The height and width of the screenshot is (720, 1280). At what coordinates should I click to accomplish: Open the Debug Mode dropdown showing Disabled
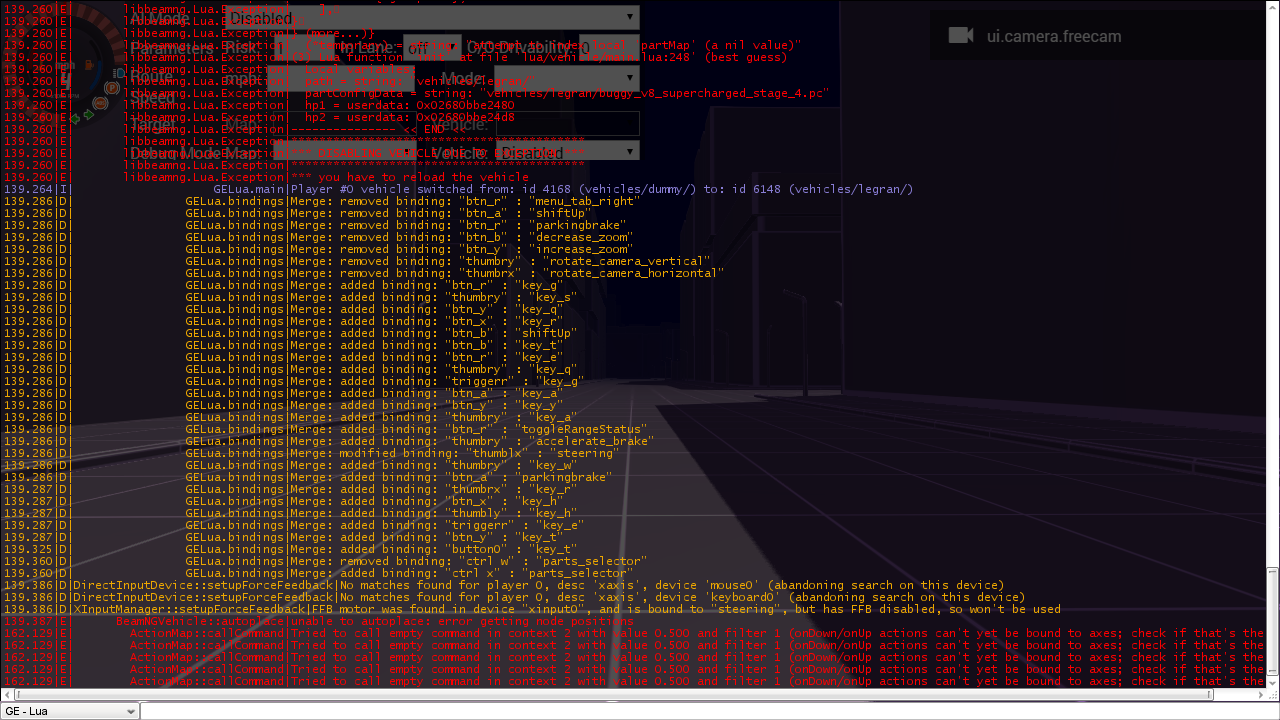click(567, 152)
